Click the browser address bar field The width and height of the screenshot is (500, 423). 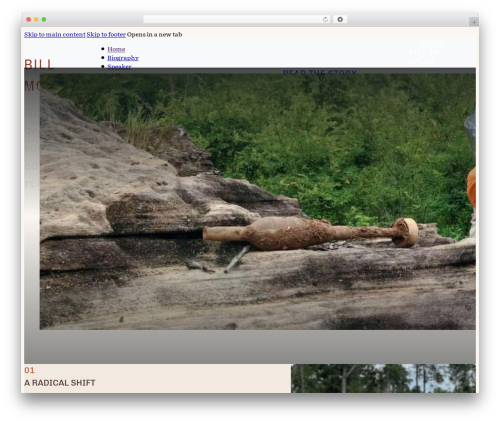(x=237, y=20)
